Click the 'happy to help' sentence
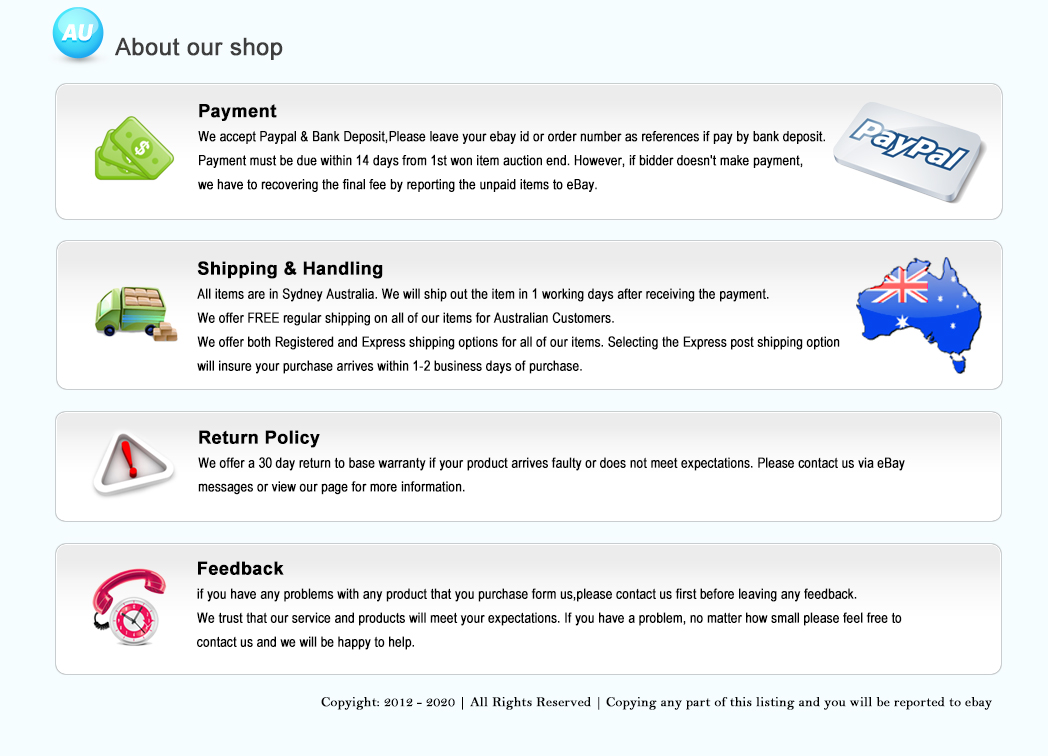This screenshot has width=1048, height=756. pyautogui.click(x=305, y=642)
